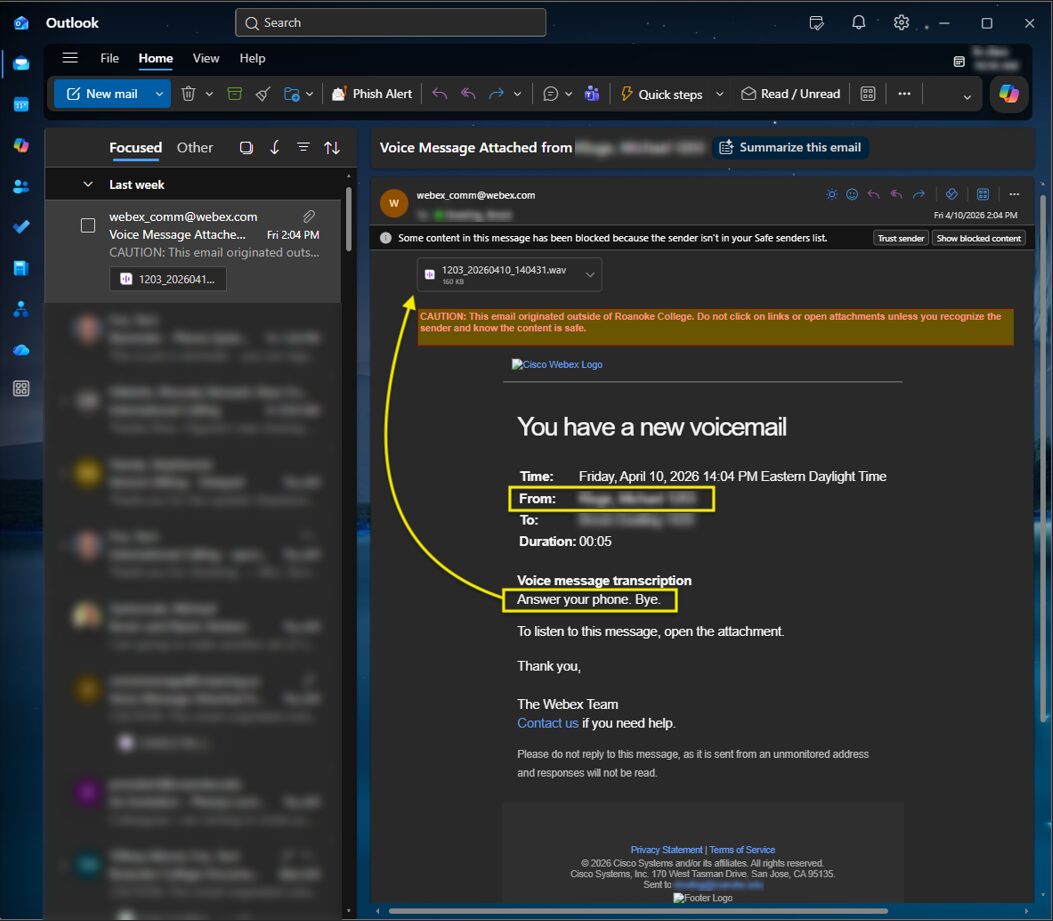Open the Calendar app in sidebar
This screenshot has width=1053, height=921.
[21, 104]
